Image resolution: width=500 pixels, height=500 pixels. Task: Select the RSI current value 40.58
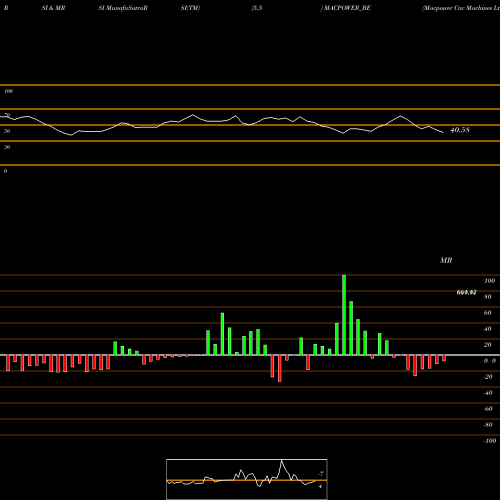(460, 130)
